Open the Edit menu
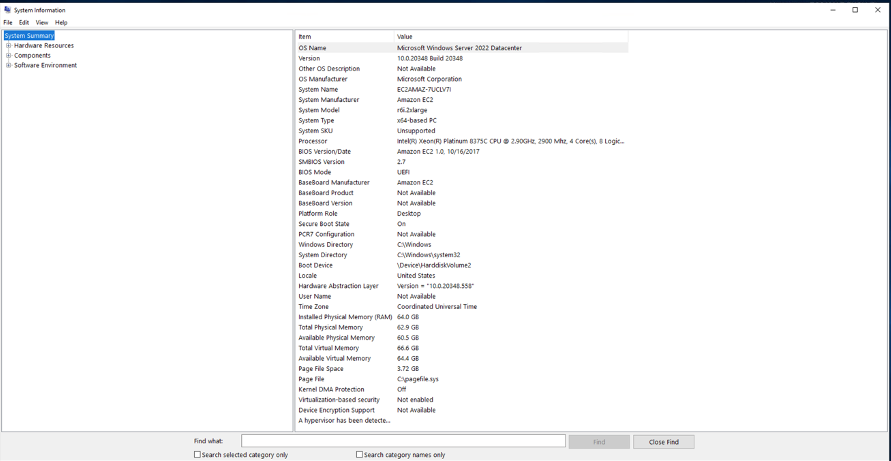Screen dimensions: 891x461 (24, 23)
